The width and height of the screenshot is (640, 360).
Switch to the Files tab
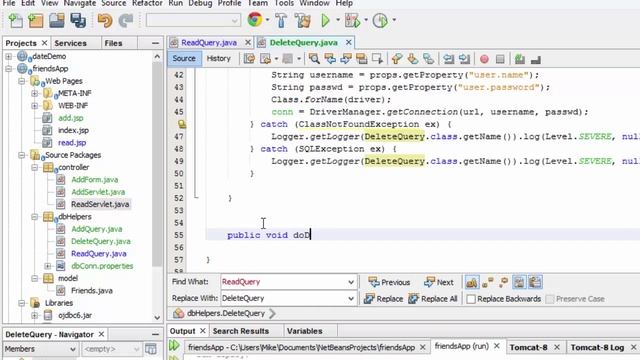pos(113,43)
